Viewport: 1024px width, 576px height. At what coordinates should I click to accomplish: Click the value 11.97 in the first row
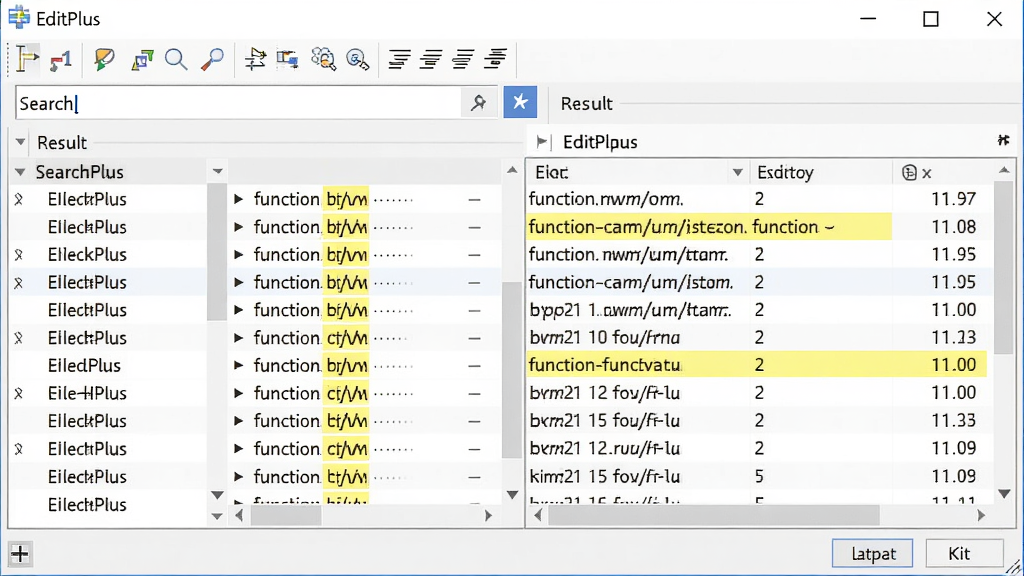pos(953,199)
